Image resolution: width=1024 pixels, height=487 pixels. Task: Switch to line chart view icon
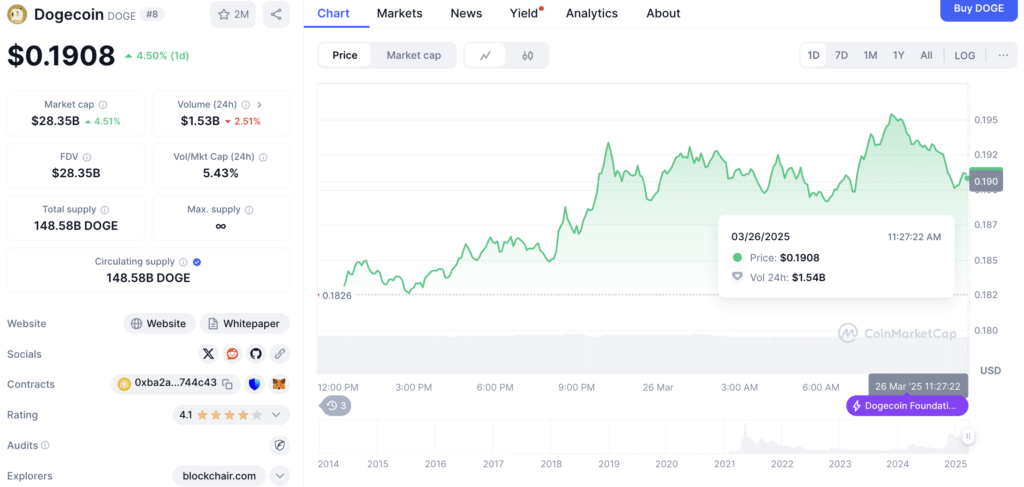[x=485, y=55]
